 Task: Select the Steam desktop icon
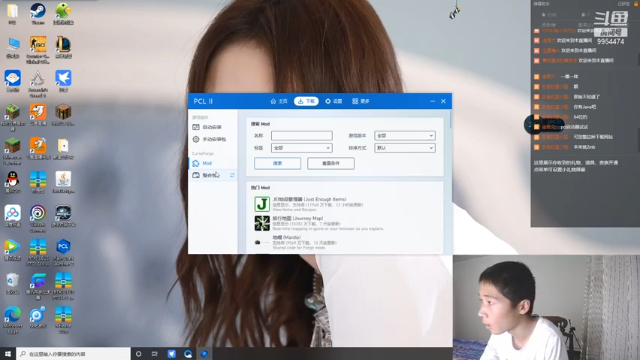(38, 13)
